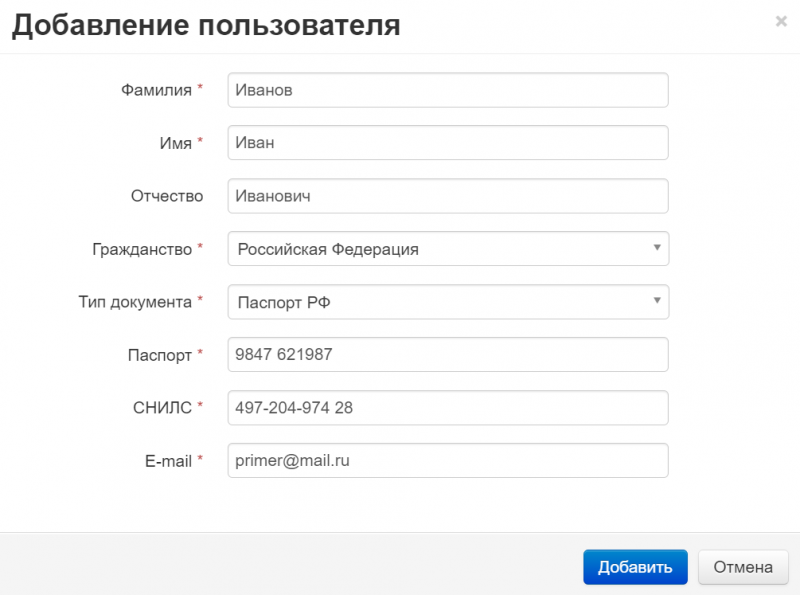Click the E-mail input box
The height and width of the screenshot is (595, 800).
pos(447,460)
